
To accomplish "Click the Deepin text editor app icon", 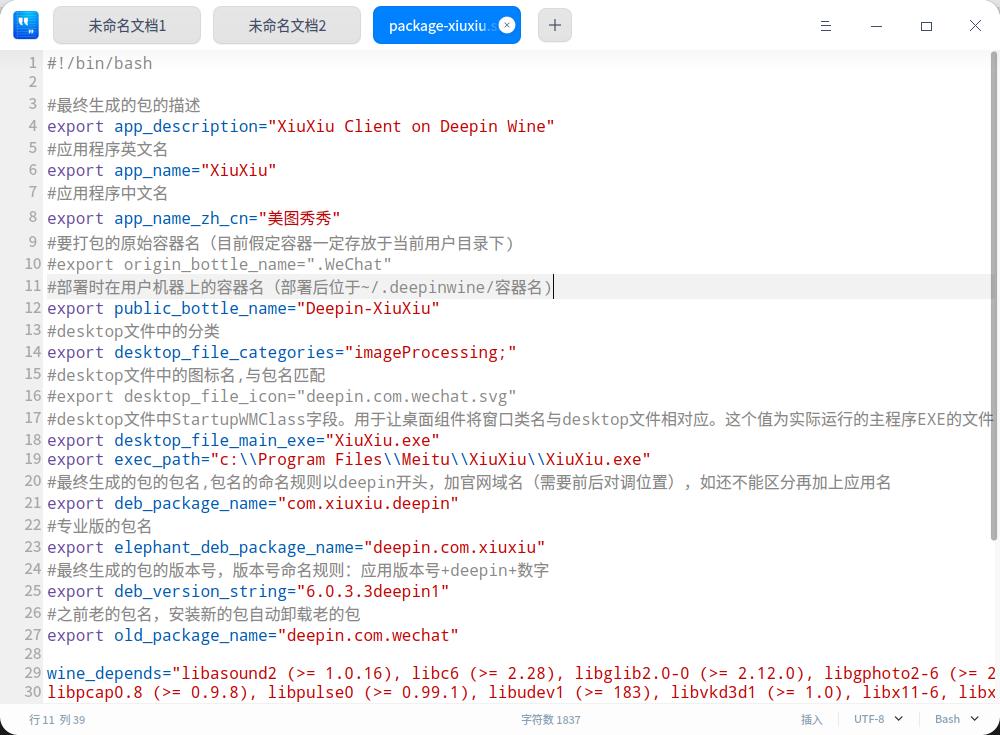I will 26,26.
